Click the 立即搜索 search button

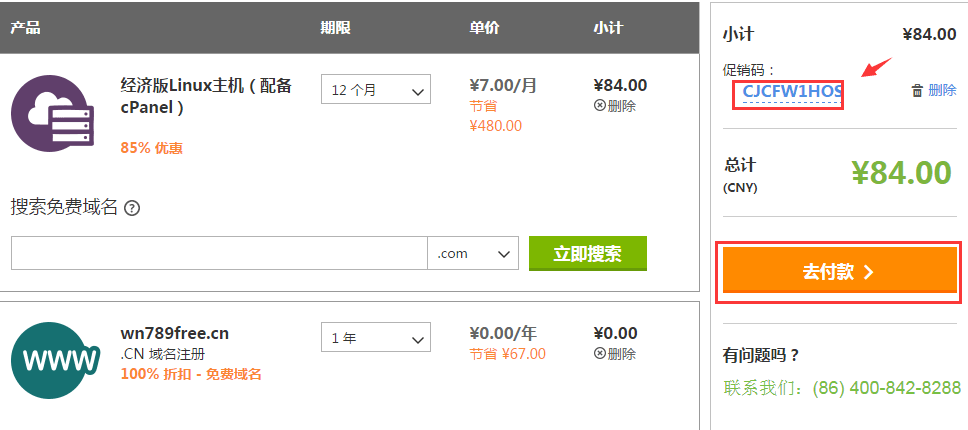pos(587,254)
